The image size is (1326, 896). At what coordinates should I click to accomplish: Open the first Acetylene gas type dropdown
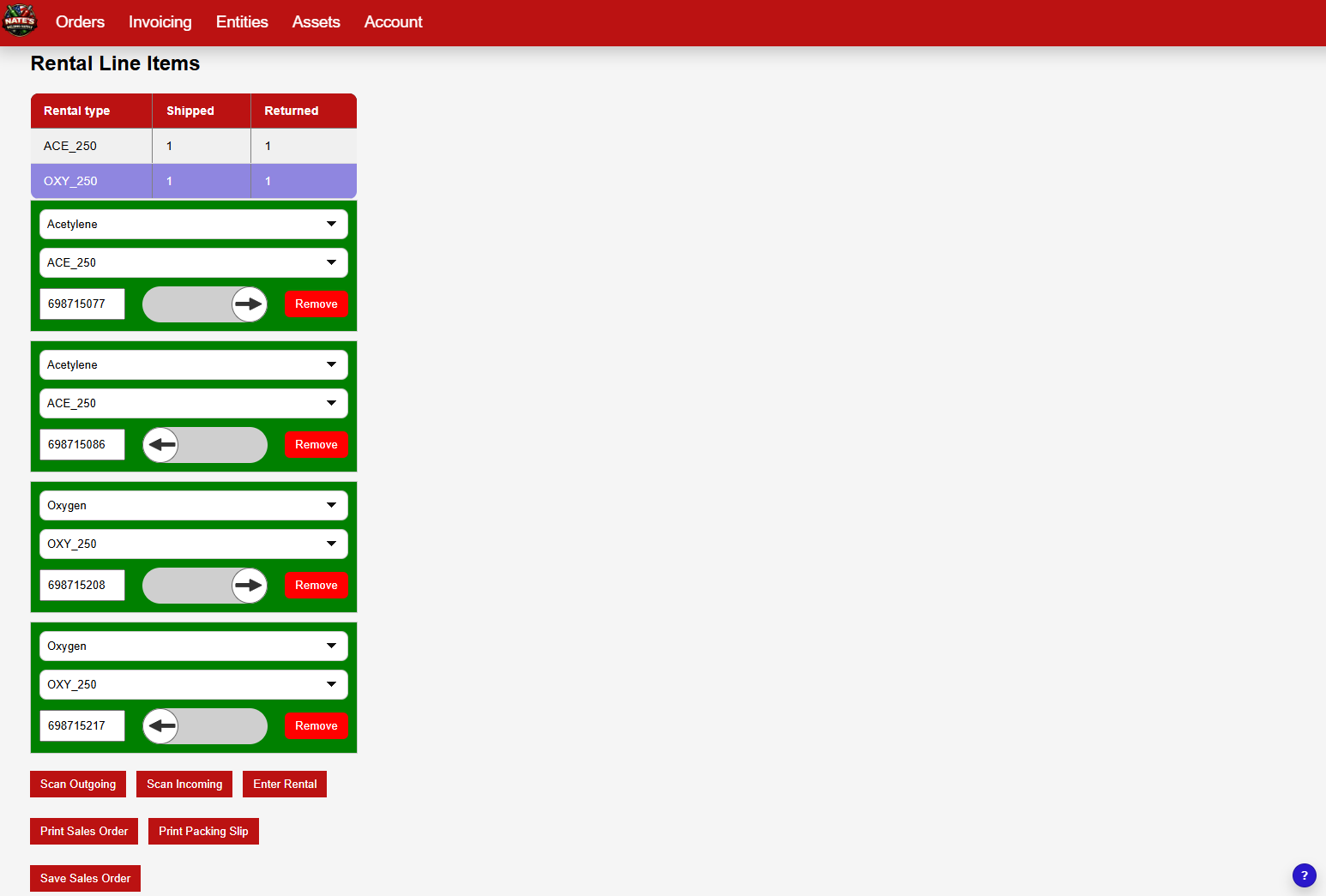(193, 225)
